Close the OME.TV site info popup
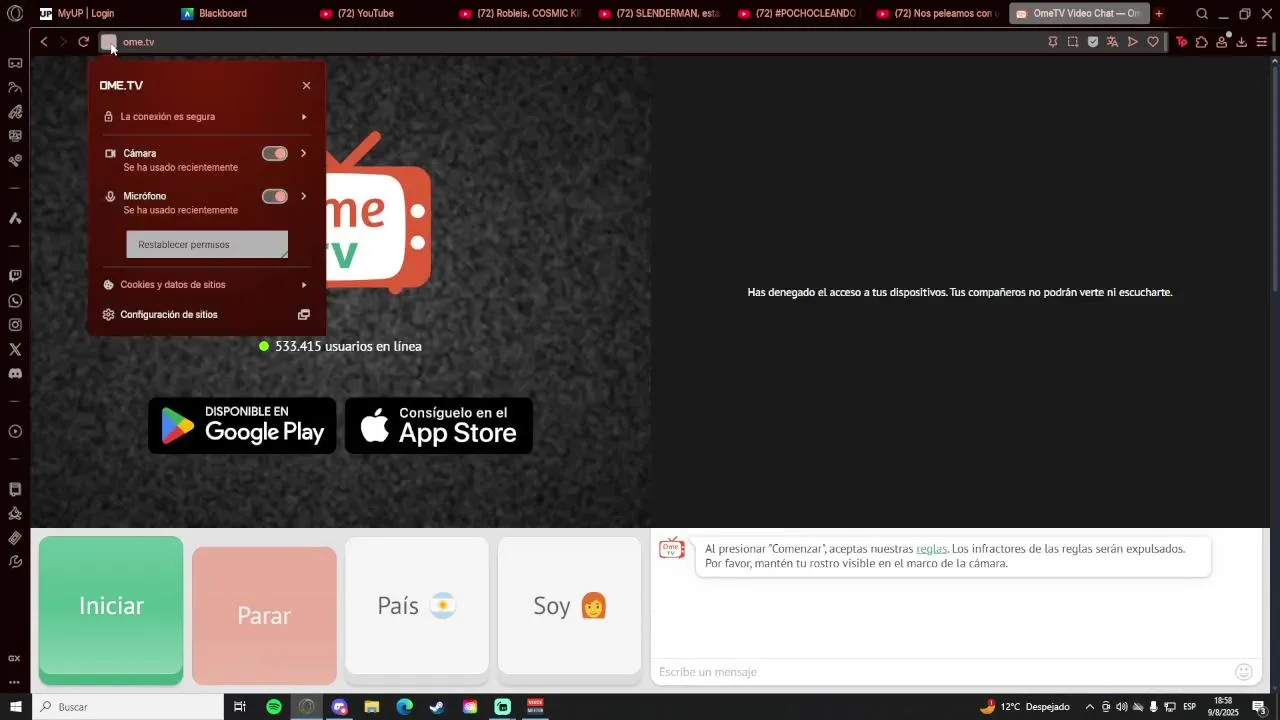Image resolution: width=1280 pixels, height=720 pixels. pos(306,86)
